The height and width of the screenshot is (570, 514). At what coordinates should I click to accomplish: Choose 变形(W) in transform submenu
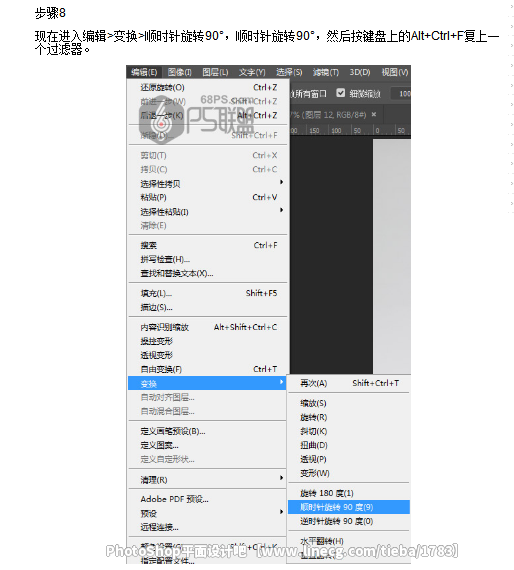[x=349, y=473]
